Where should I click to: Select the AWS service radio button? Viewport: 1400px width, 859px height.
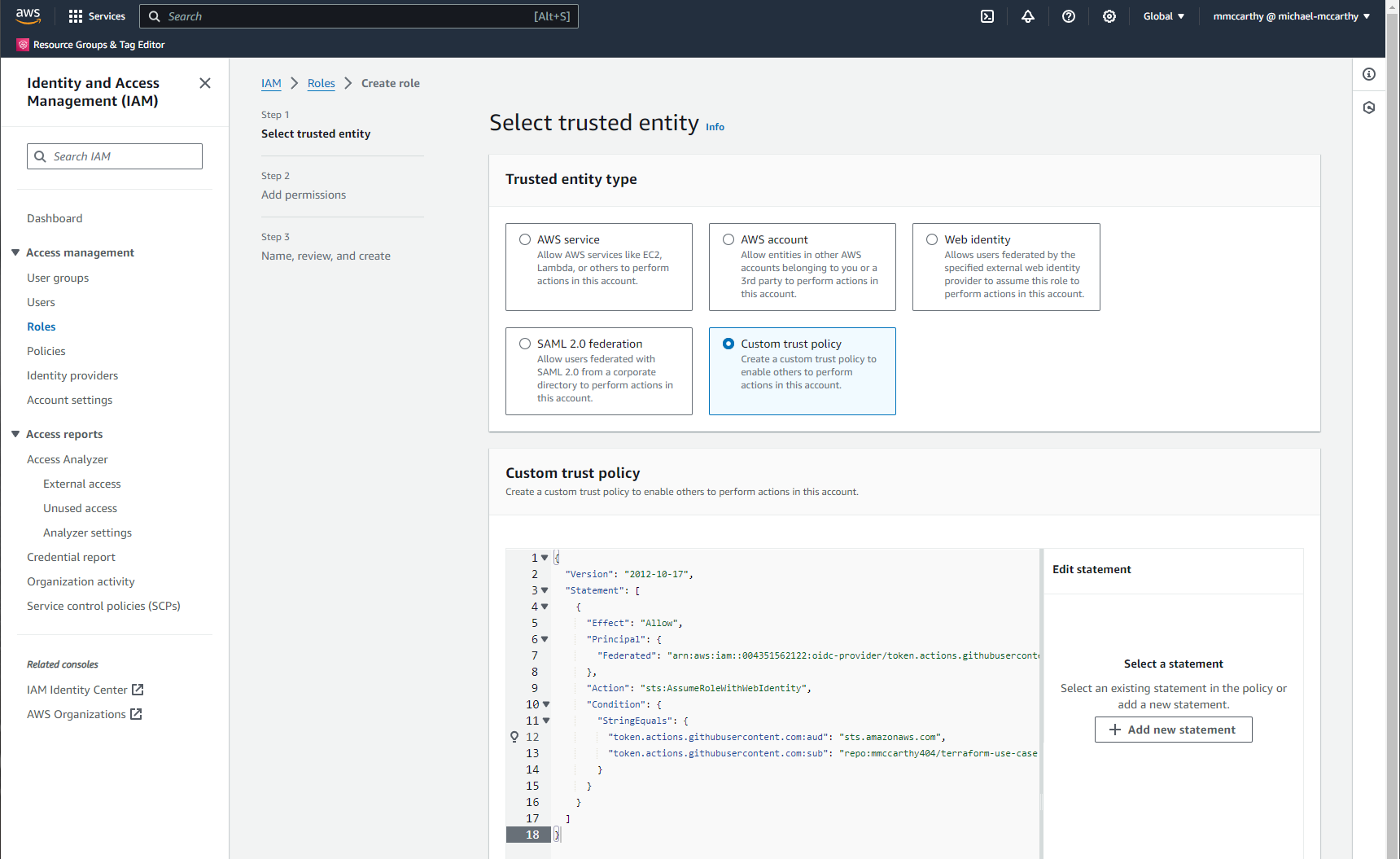coord(525,239)
